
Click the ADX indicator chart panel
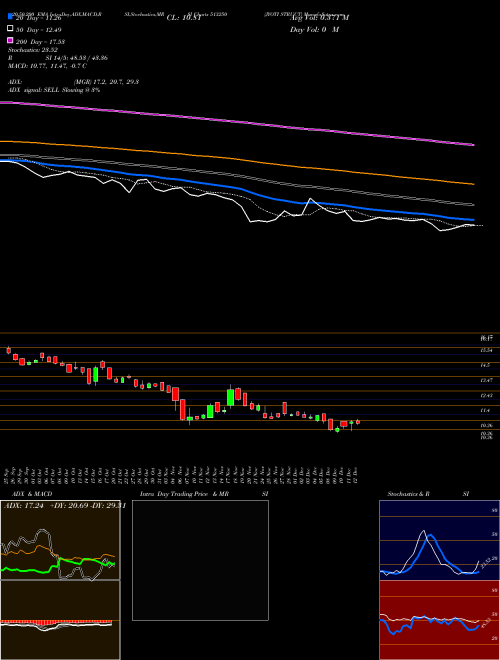point(60,540)
